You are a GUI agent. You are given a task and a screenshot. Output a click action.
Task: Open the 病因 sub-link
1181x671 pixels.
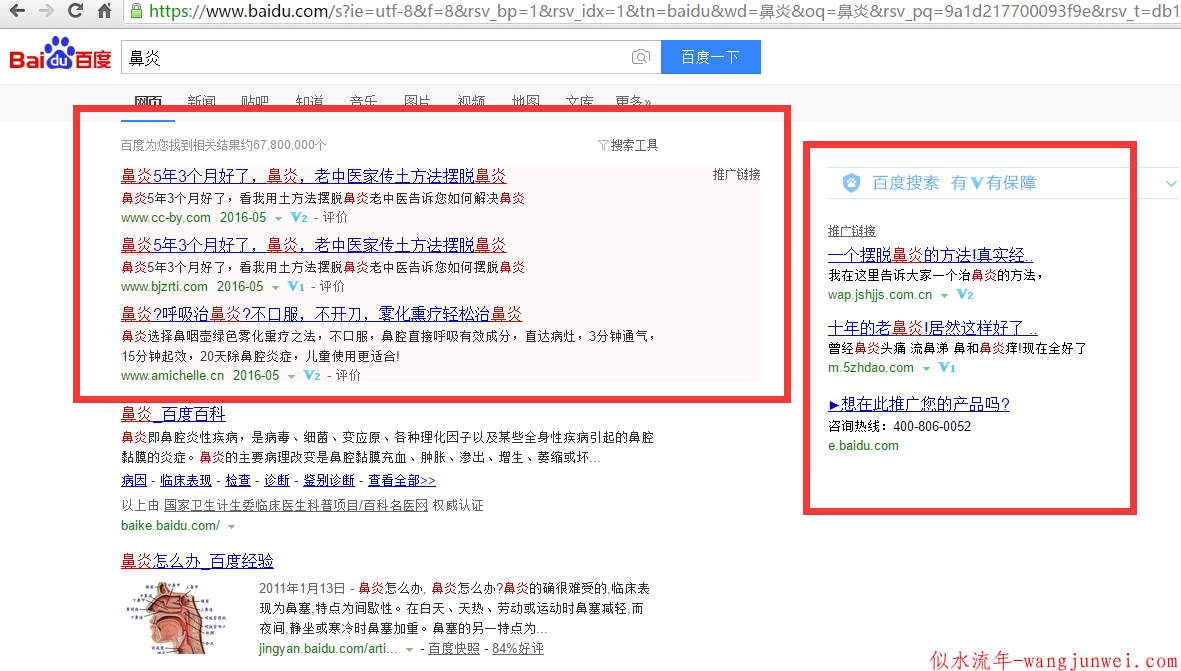(x=134, y=480)
